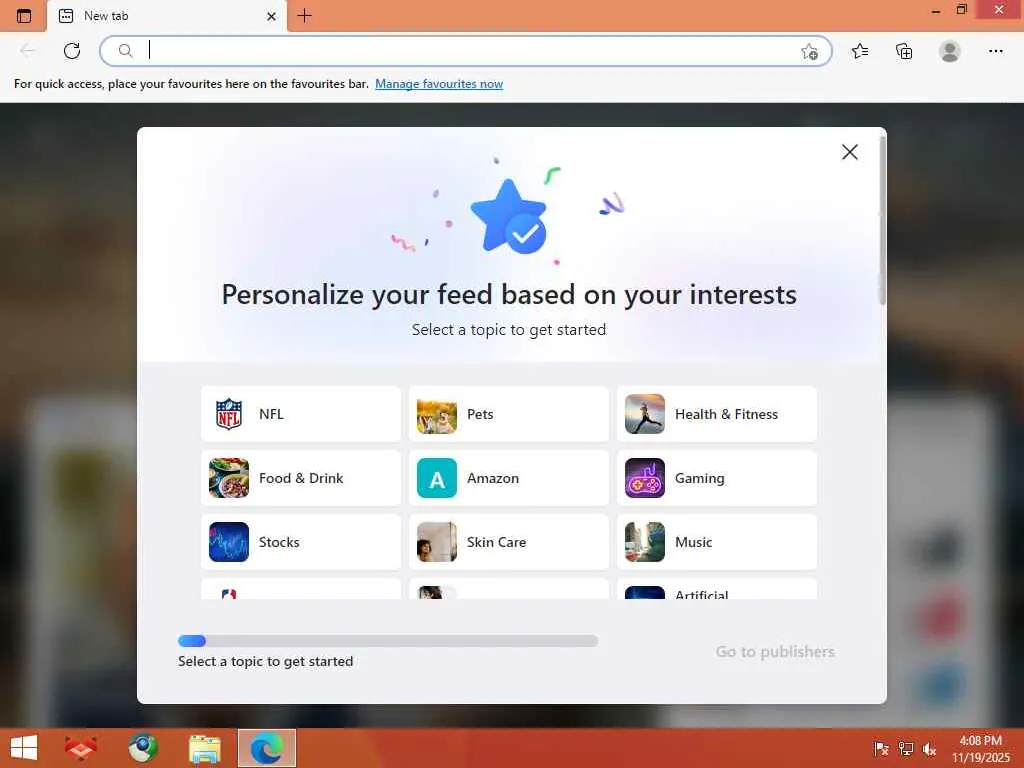Focus the address bar input field
The width and height of the screenshot is (1024, 768).
tap(466, 51)
